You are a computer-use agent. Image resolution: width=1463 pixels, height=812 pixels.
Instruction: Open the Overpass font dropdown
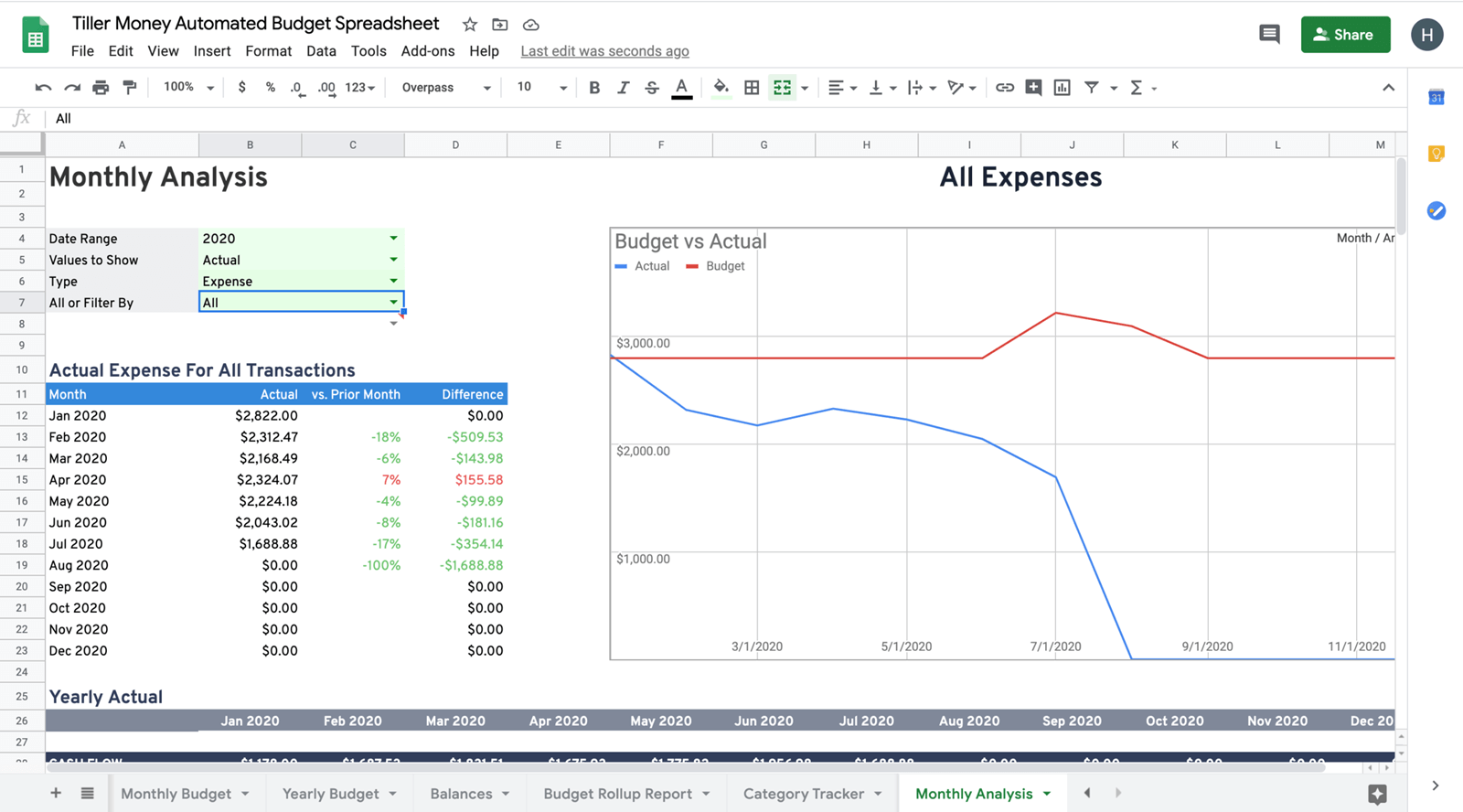pos(446,88)
